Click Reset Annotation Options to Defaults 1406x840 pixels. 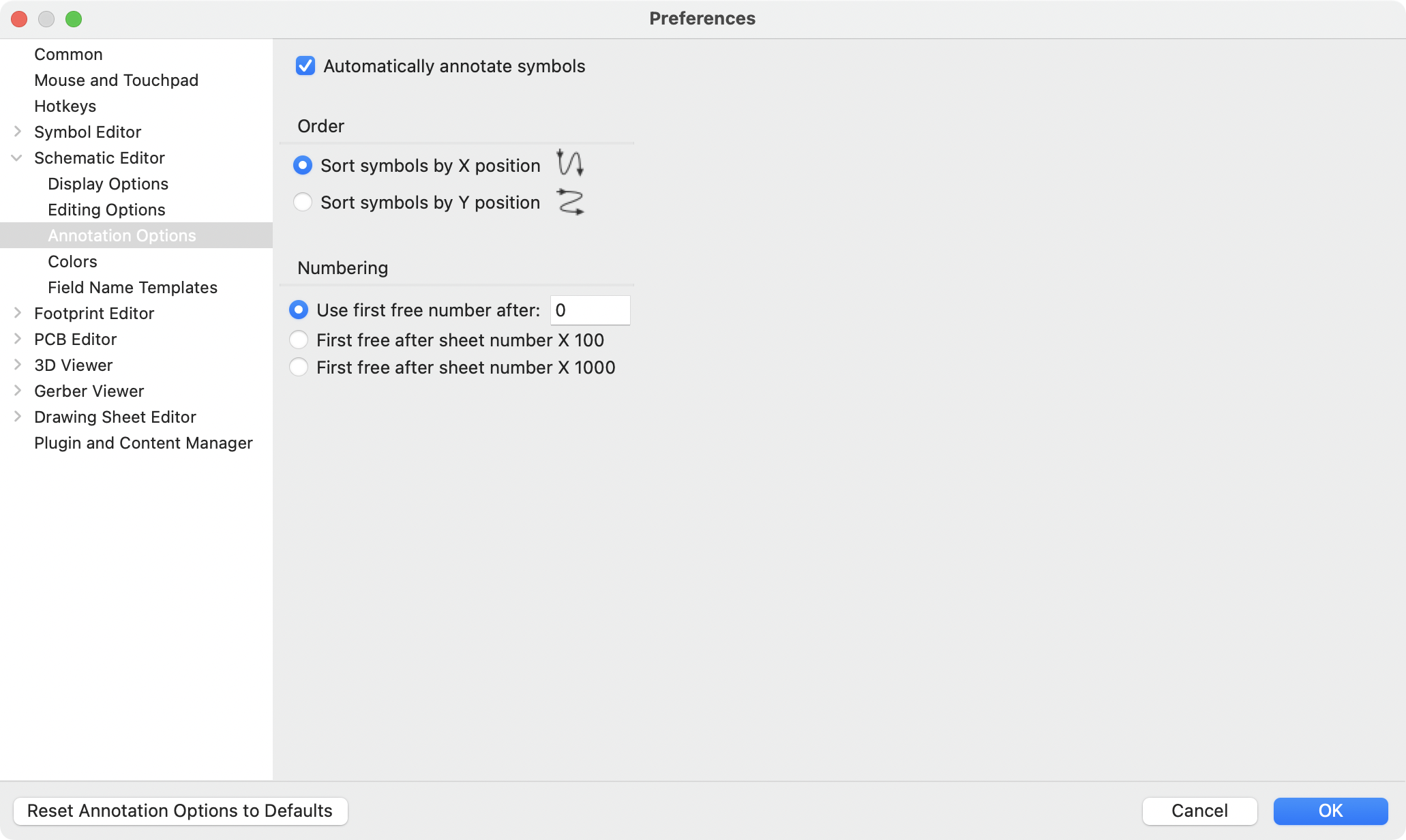[x=180, y=811]
